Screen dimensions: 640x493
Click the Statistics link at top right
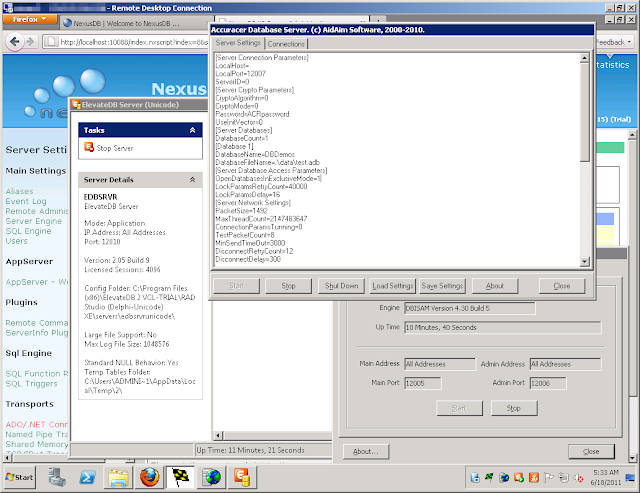point(612,65)
